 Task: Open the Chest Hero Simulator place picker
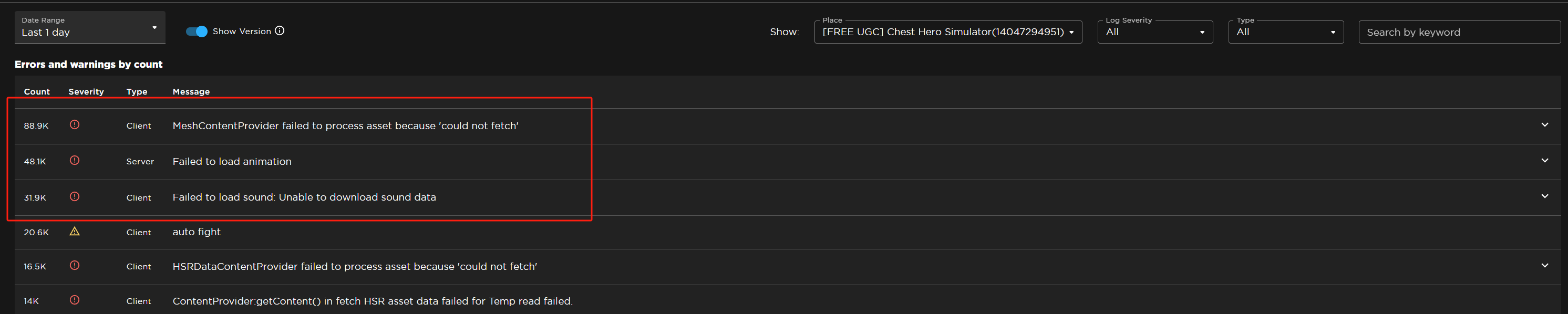[947, 32]
